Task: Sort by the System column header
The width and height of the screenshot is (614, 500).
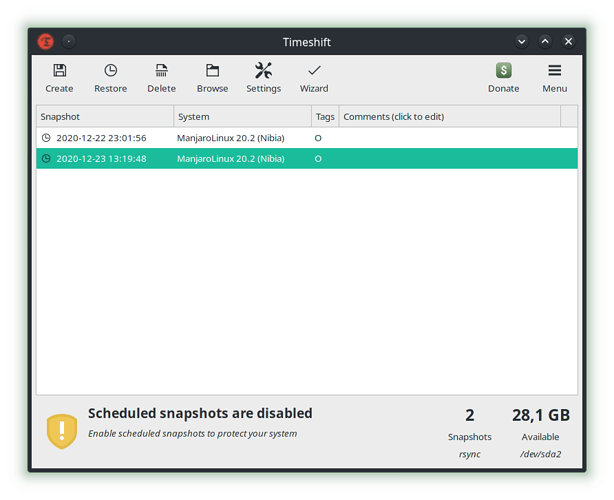Action: [x=242, y=117]
